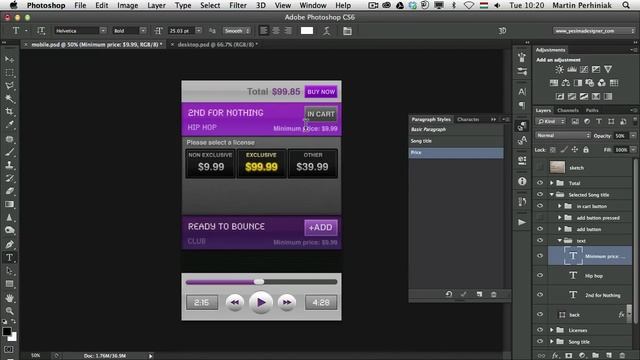Click the foreground color swatch

[x=6, y=331]
